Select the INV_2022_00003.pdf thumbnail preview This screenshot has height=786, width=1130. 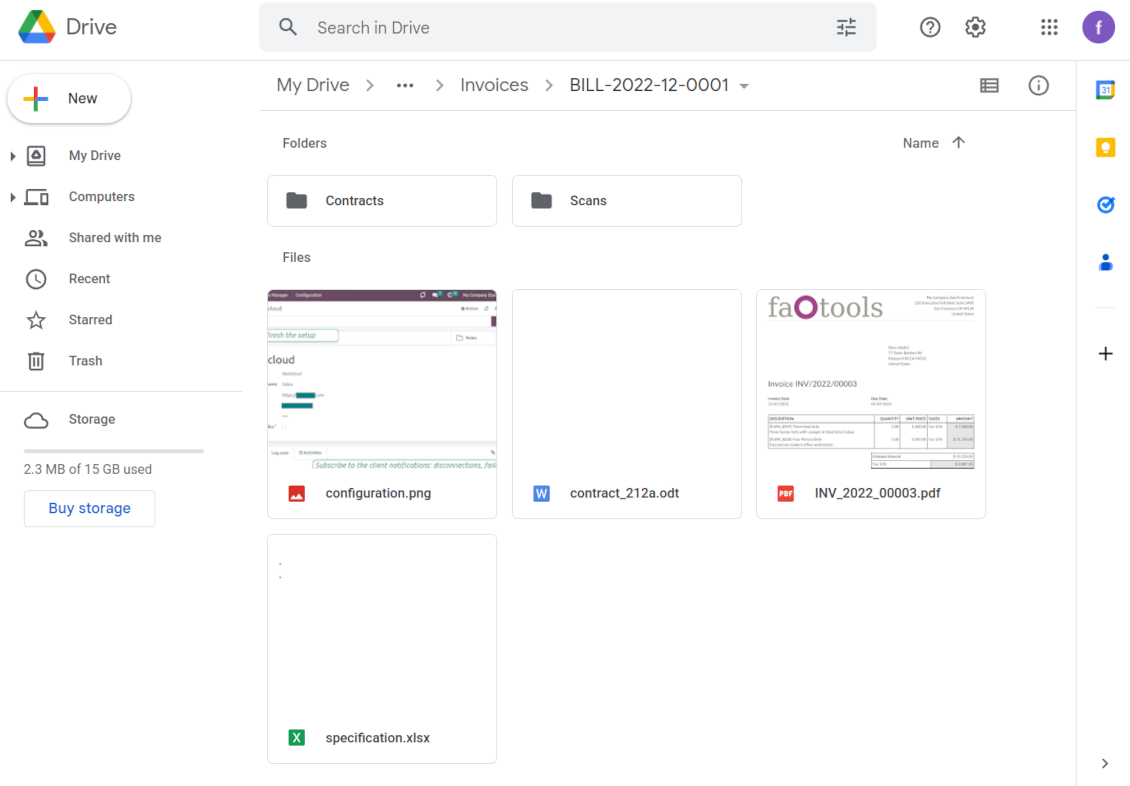click(x=871, y=380)
